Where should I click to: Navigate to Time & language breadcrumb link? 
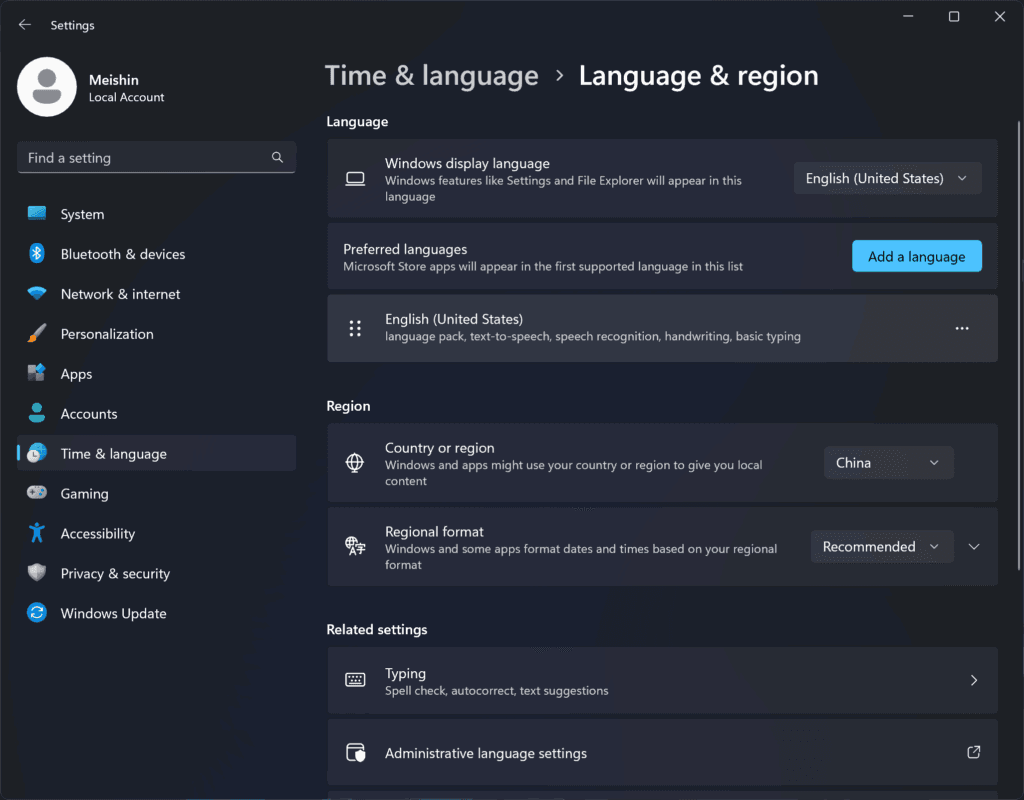tap(432, 76)
